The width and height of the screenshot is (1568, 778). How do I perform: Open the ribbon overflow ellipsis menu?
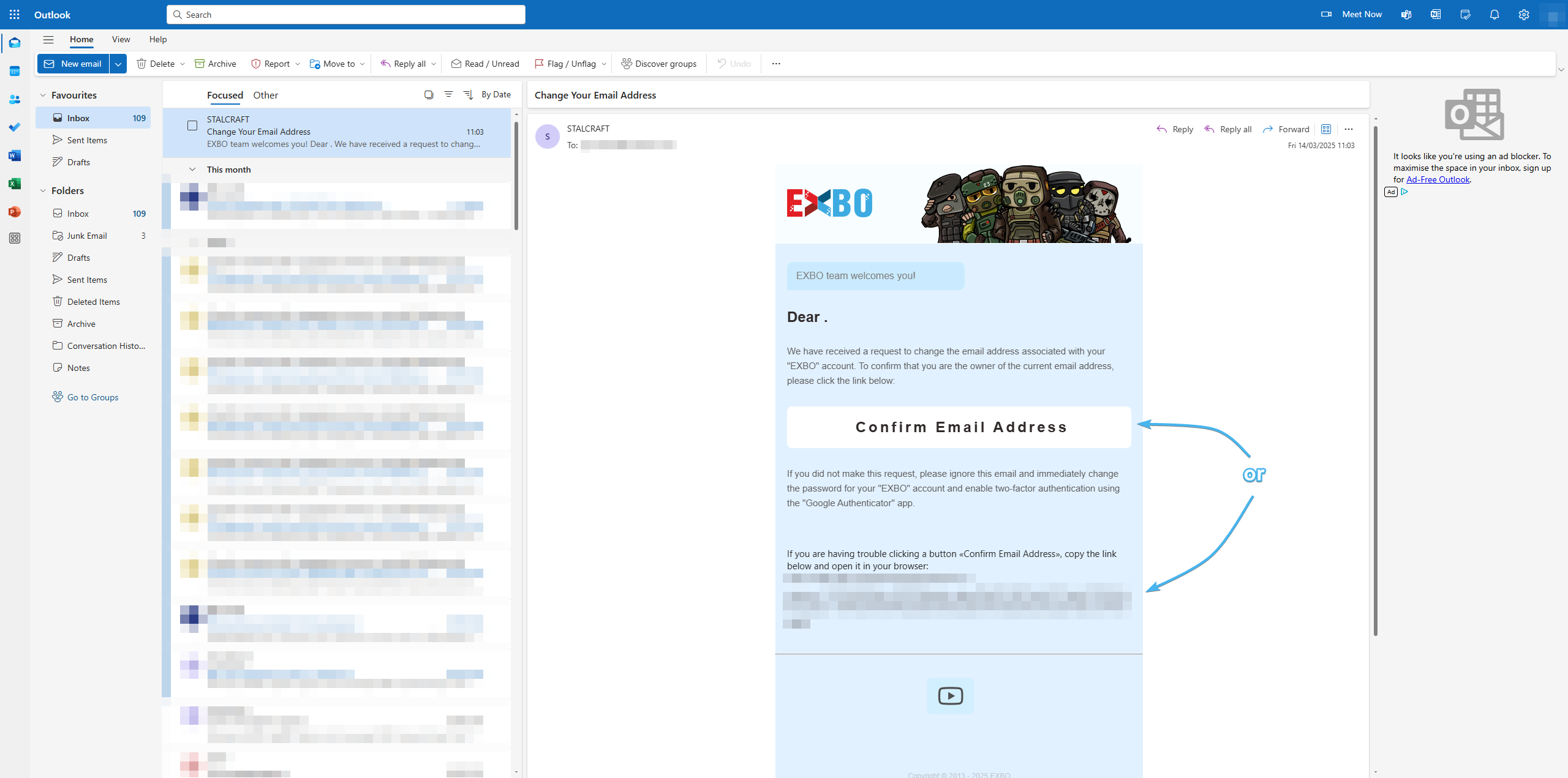click(776, 64)
